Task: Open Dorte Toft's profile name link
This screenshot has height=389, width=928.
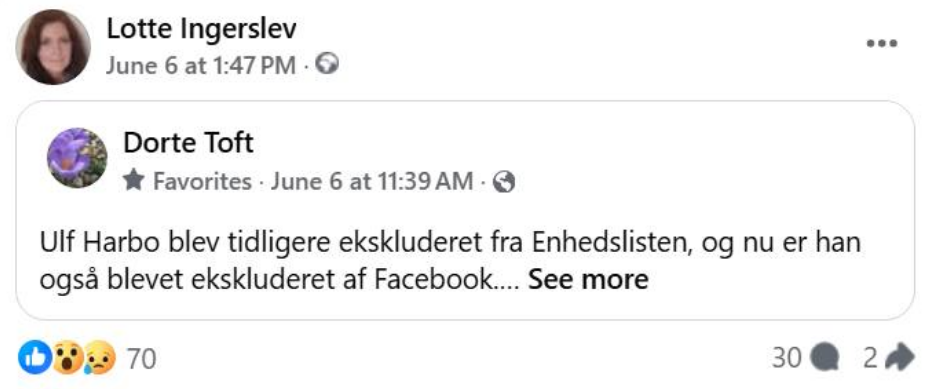Action: tap(189, 143)
